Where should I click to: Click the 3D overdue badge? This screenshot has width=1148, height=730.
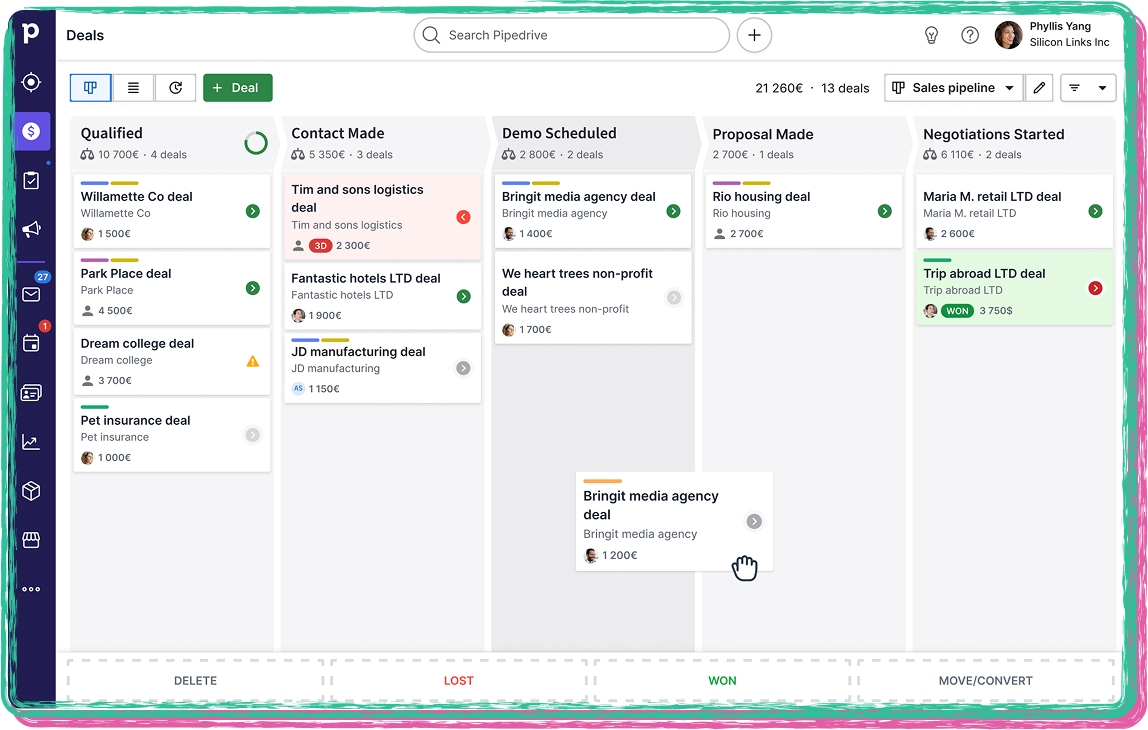320,245
